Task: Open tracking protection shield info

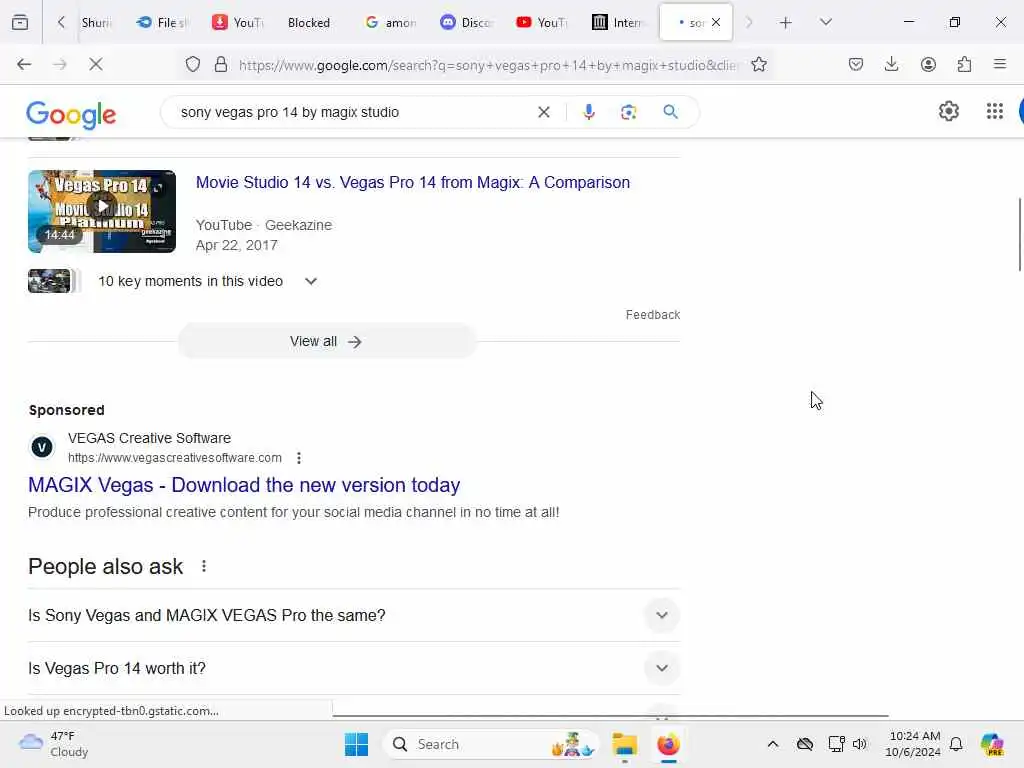Action: 193,64
